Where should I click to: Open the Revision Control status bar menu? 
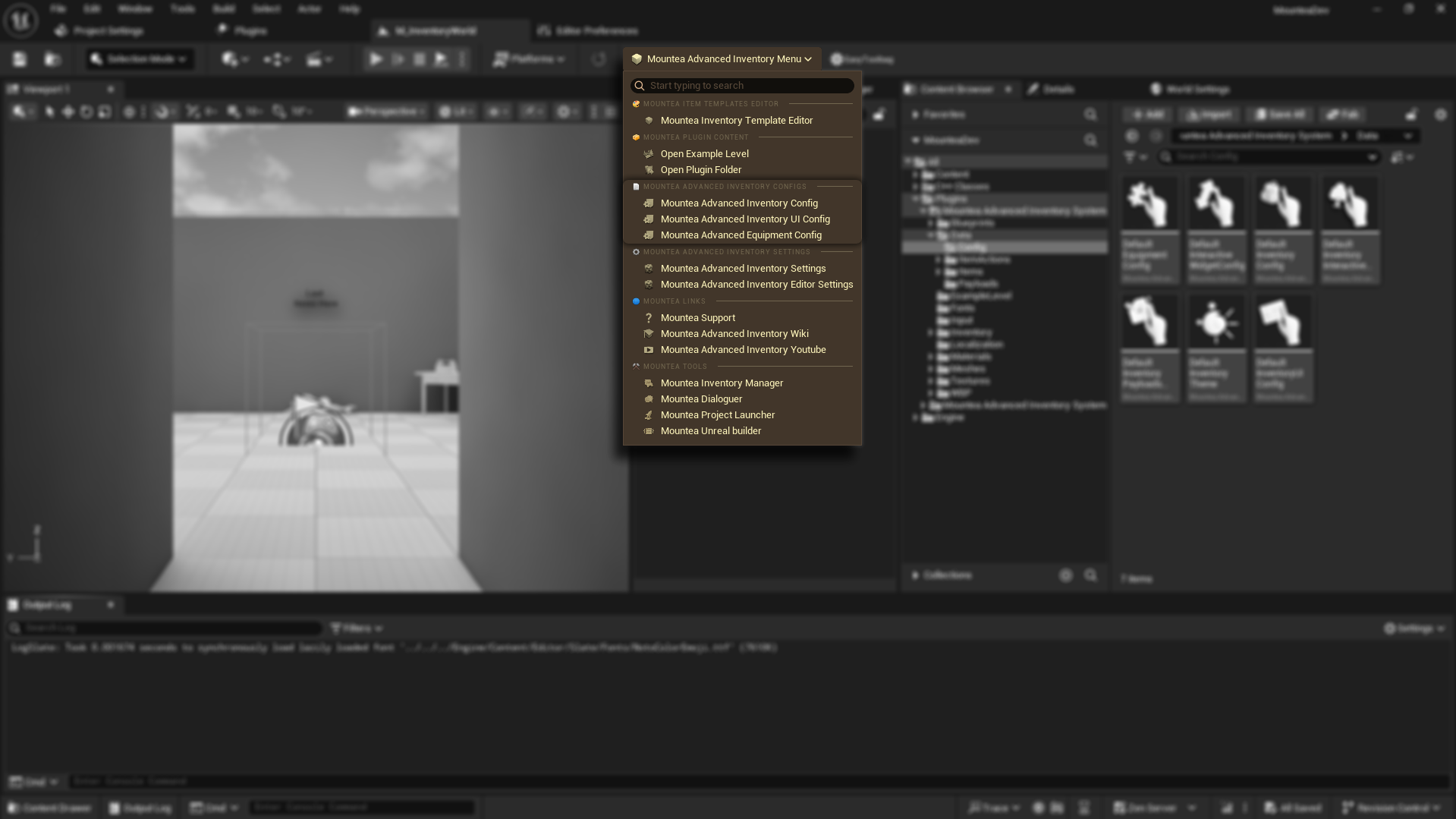click(1392, 808)
